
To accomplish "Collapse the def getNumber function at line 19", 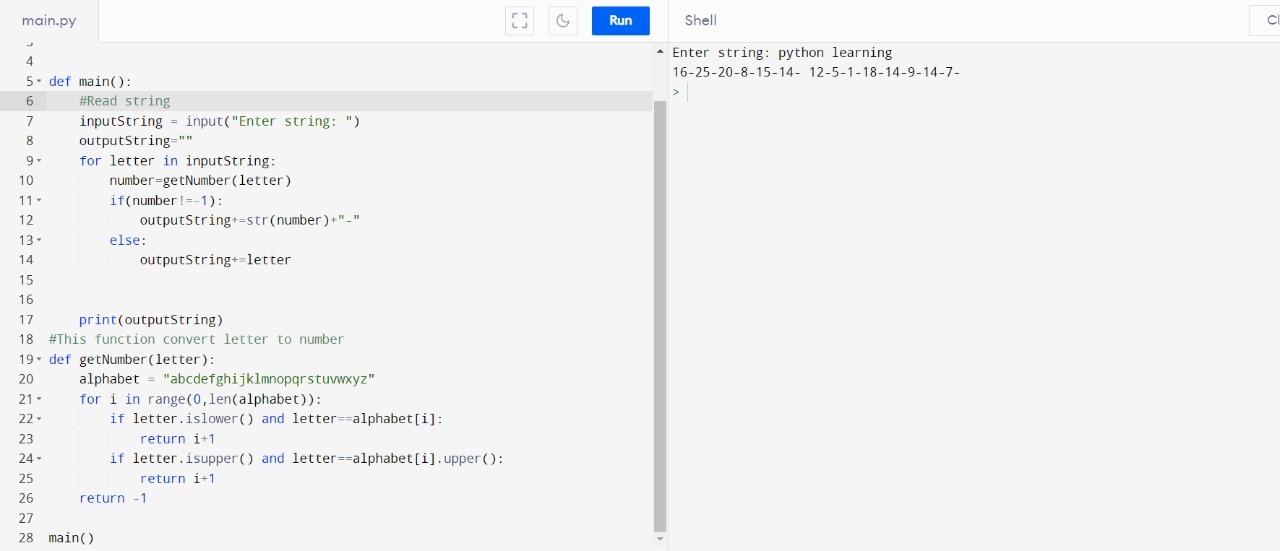I will pos(39,360).
